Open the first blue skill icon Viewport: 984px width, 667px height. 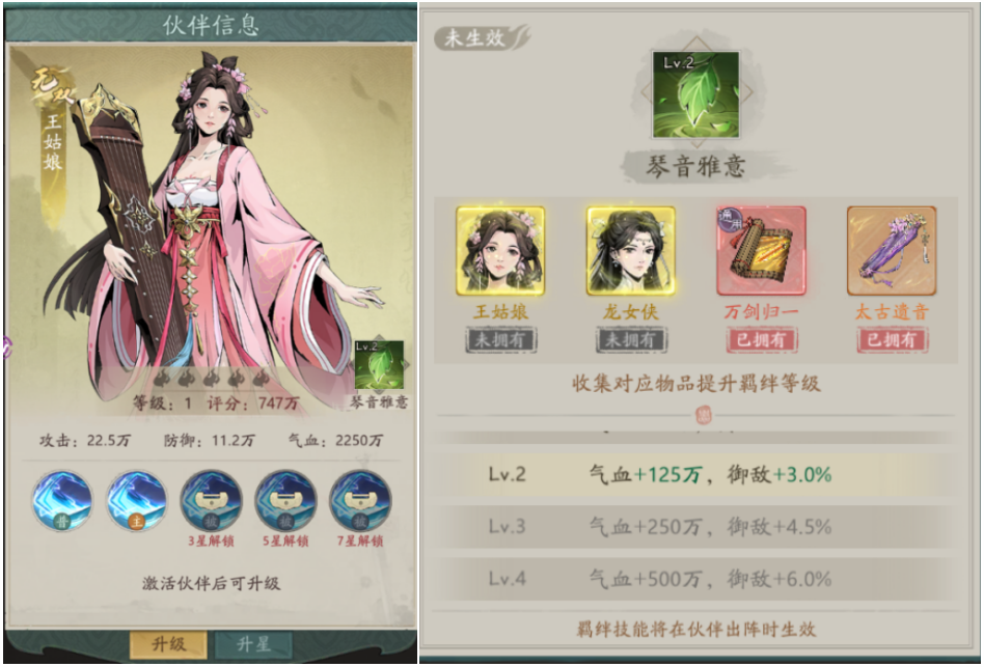tap(62, 501)
